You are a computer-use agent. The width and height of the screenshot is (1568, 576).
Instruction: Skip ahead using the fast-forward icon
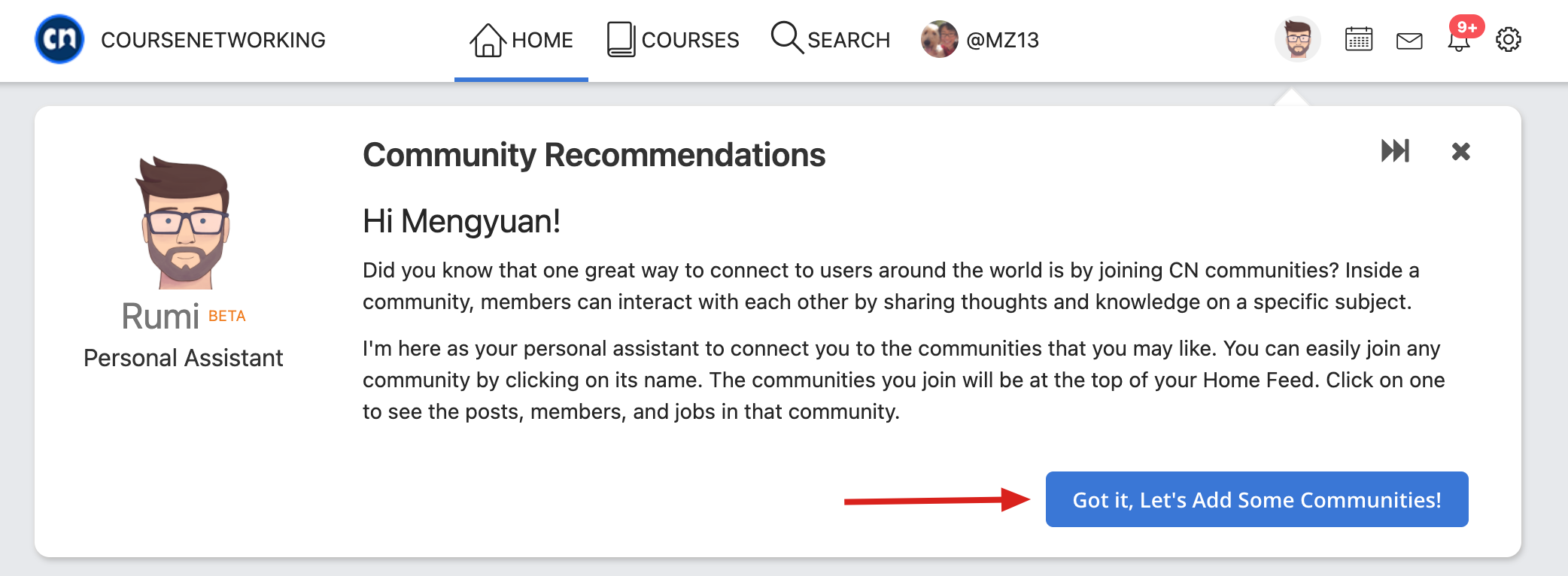[1395, 150]
